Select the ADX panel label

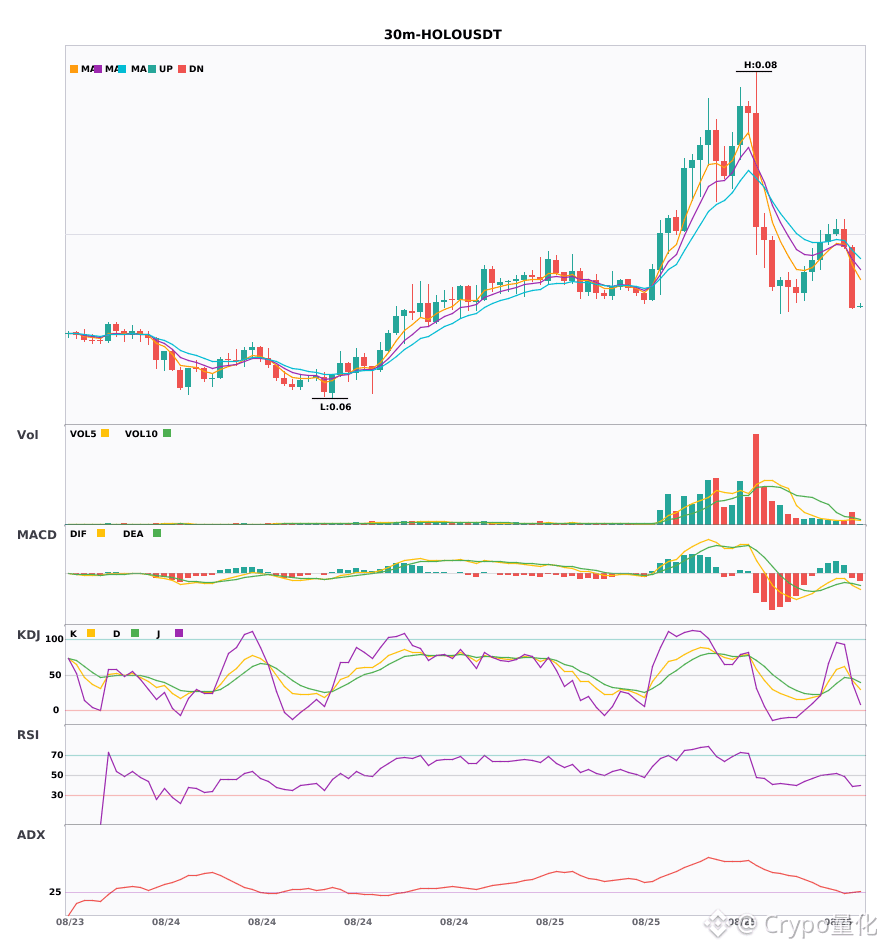coord(31,835)
